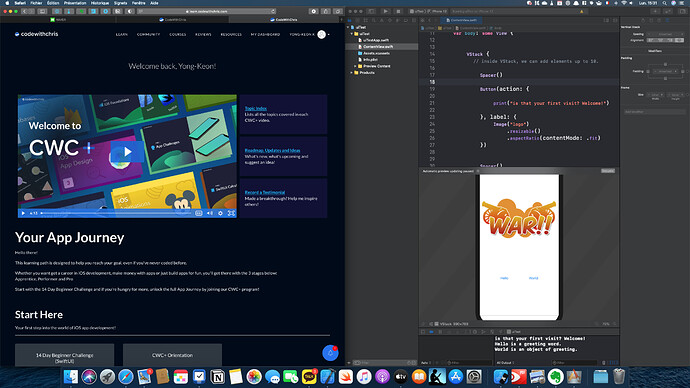Viewport: 690px width, 388px height.
Task: Open the All Output console dropdown
Action: 506,363
